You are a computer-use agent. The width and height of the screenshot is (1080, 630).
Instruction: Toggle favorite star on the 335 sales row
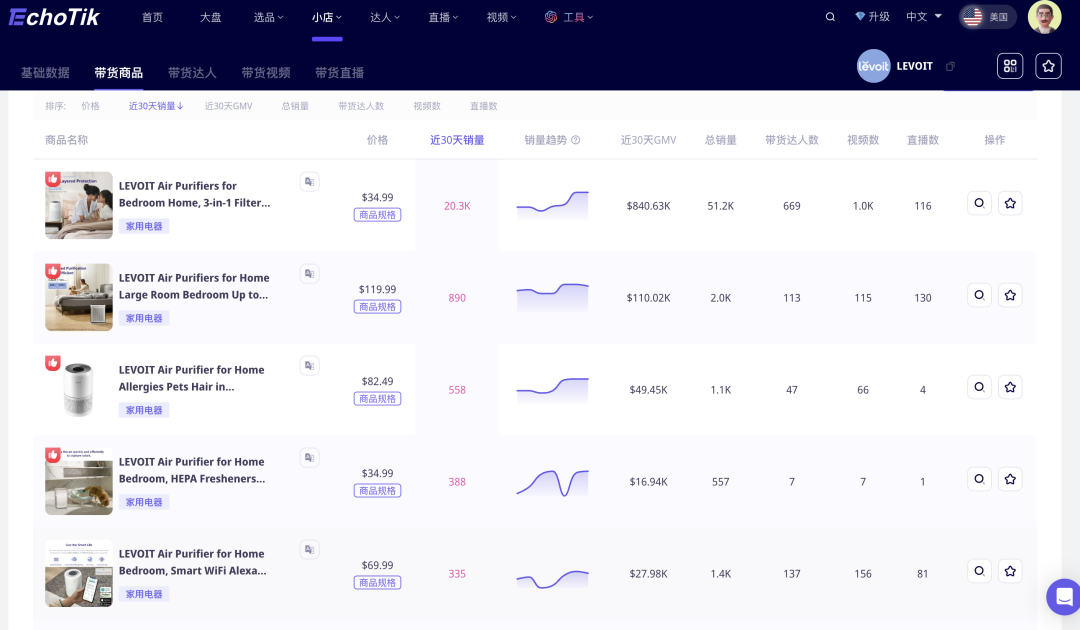click(1010, 571)
